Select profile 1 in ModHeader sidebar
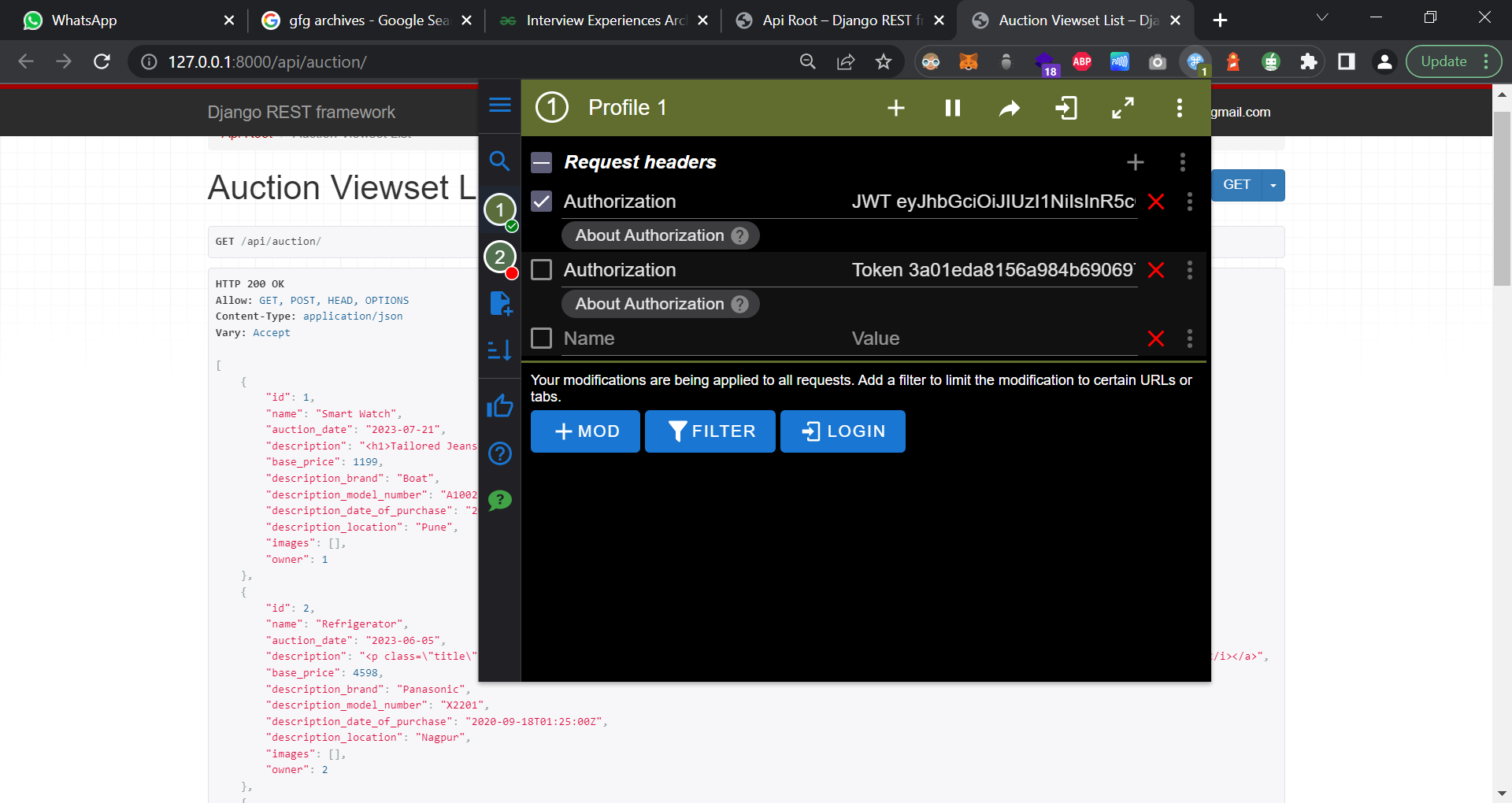Image resolution: width=1512 pixels, height=803 pixels. [x=500, y=210]
